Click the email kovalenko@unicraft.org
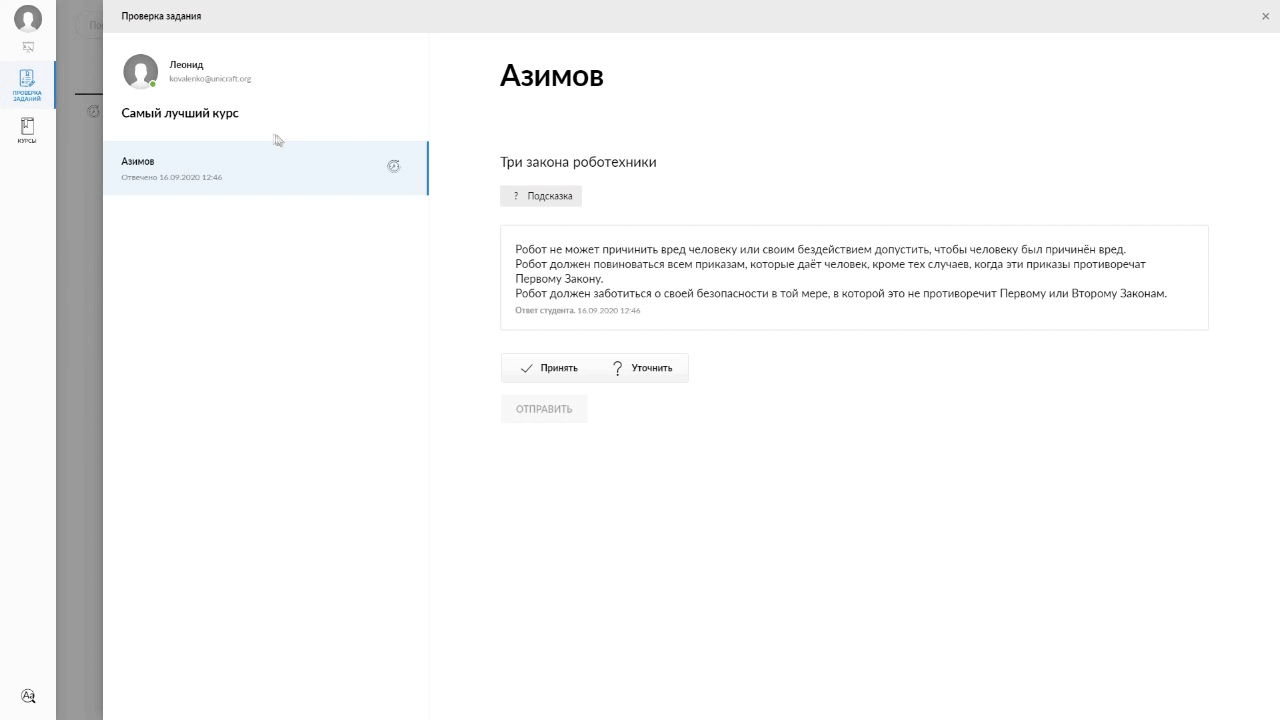Viewport: 1280px width, 720px height. pos(210,79)
